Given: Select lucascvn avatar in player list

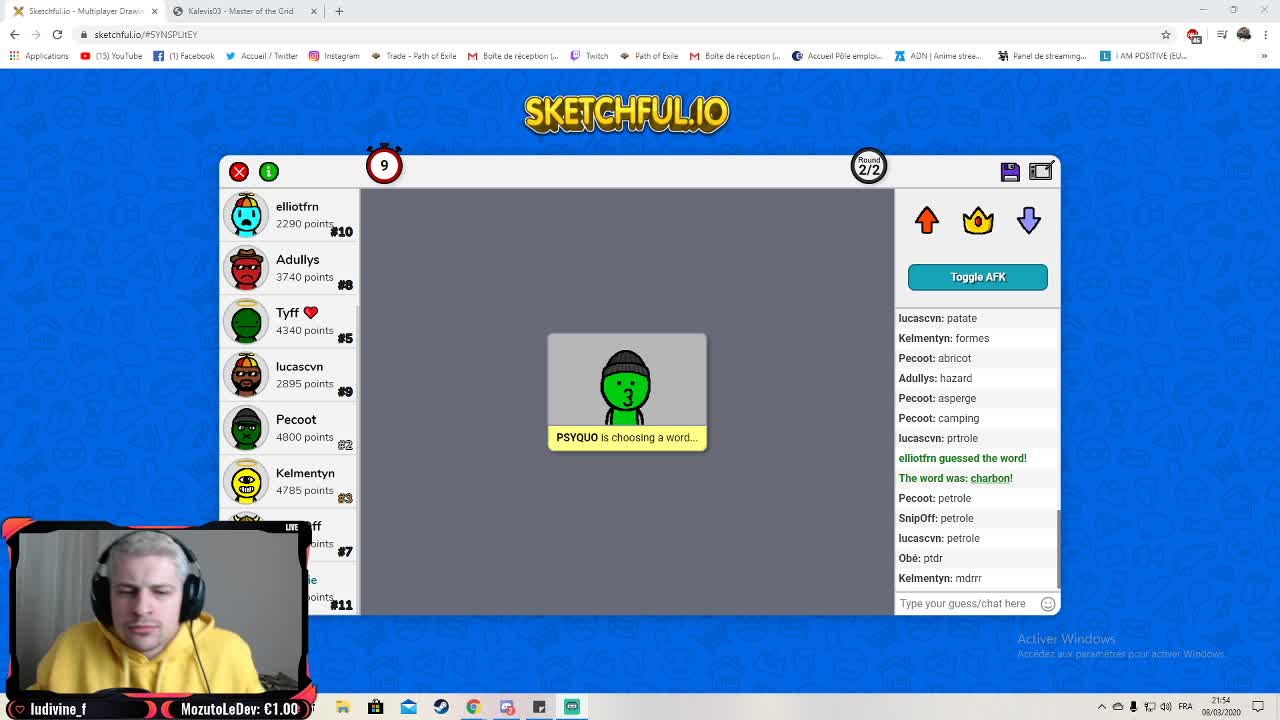Looking at the screenshot, I should [x=246, y=374].
